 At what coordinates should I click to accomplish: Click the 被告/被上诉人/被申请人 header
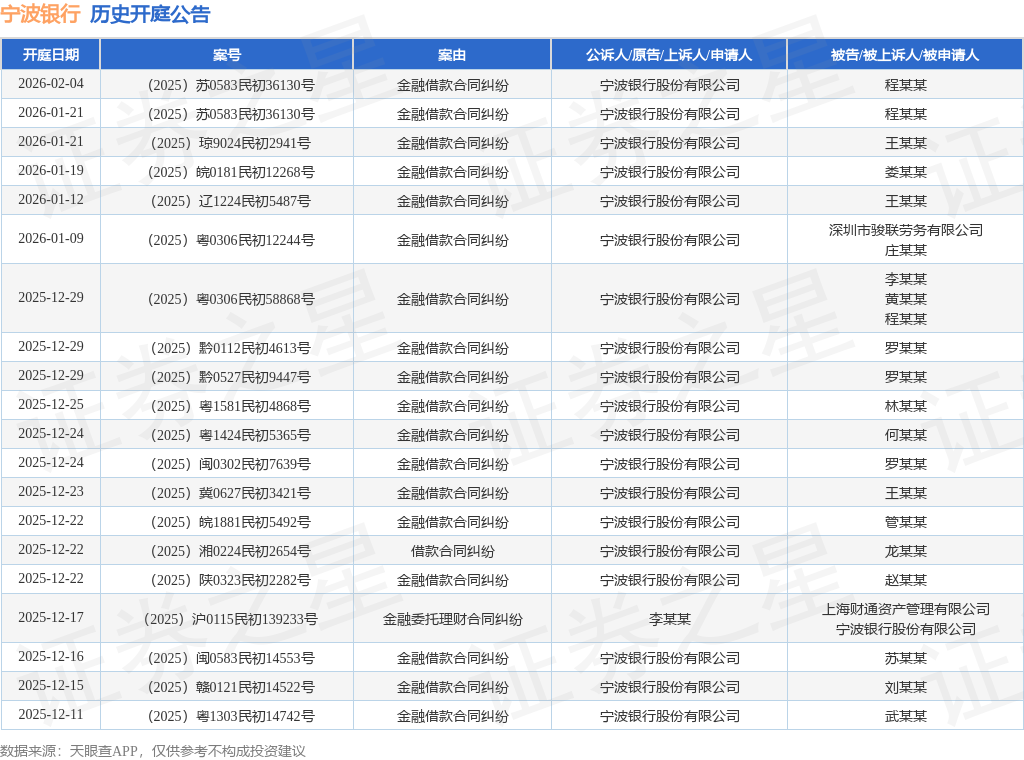(905, 55)
